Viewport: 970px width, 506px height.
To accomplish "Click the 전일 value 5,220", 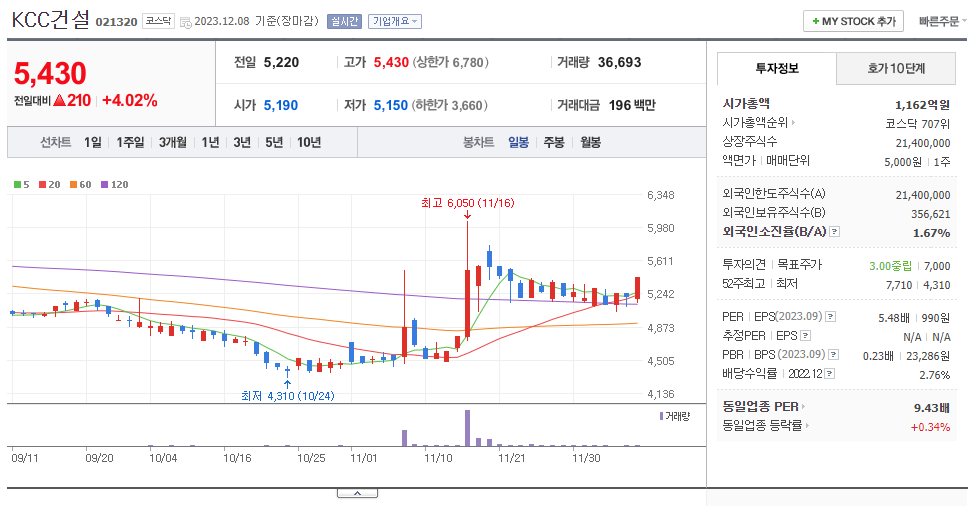I will tap(281, 62).
